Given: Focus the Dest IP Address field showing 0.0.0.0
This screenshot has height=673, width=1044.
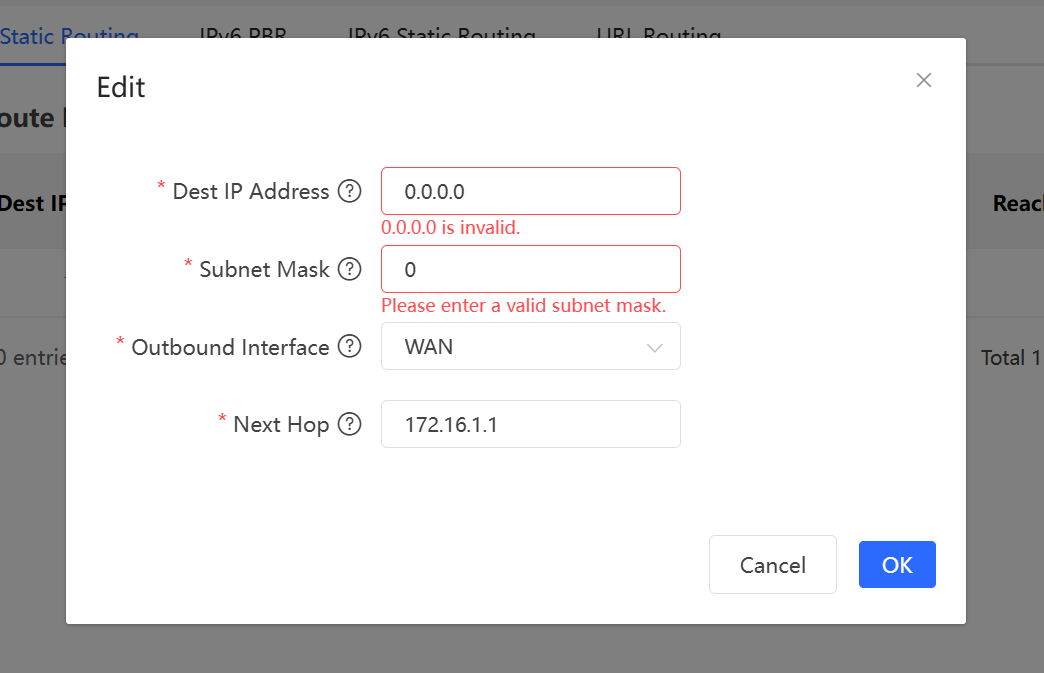Looking at the screenshot, I should pos(531,191).
